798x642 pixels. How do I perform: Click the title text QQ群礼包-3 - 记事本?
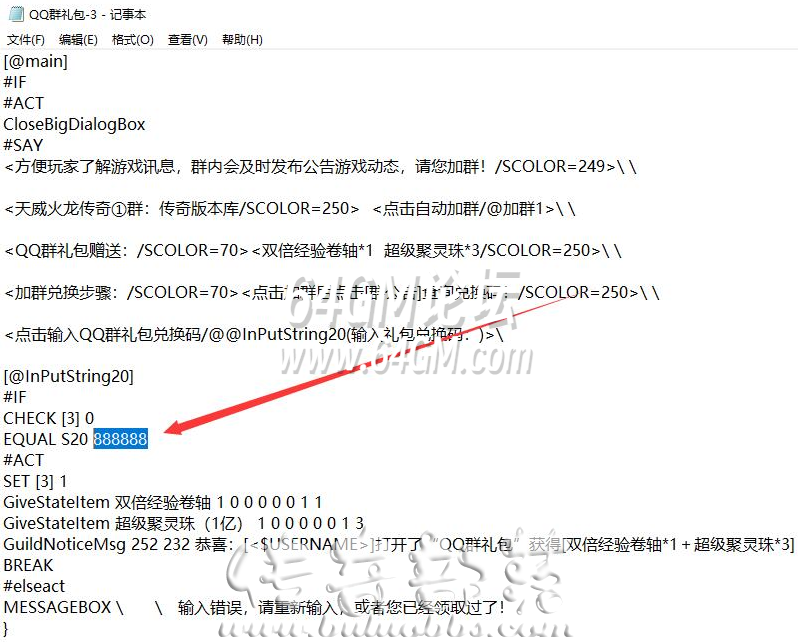pyautogui.click(x=88, y=14)
